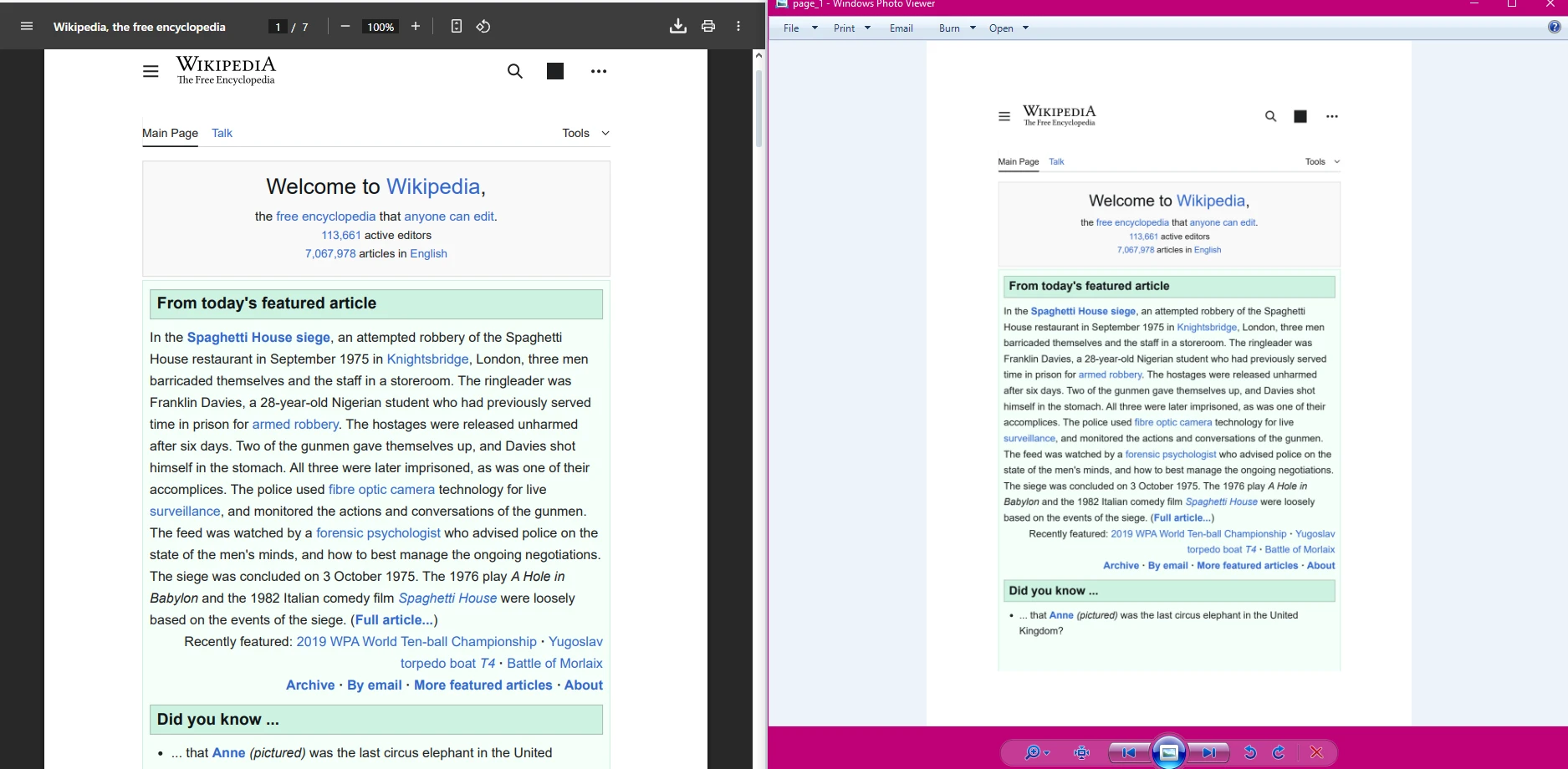Click the Spaghetti House siege article link

coord(258,337)
